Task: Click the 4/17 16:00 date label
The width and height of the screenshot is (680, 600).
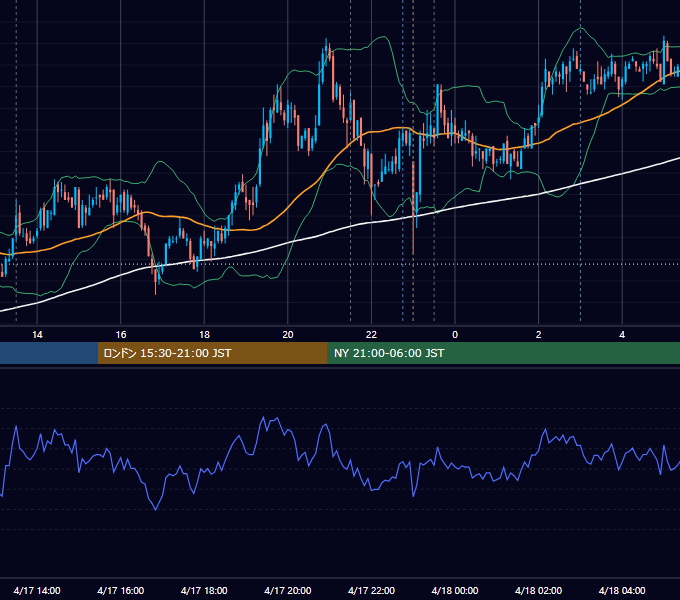Action: (x=121, y=590)
